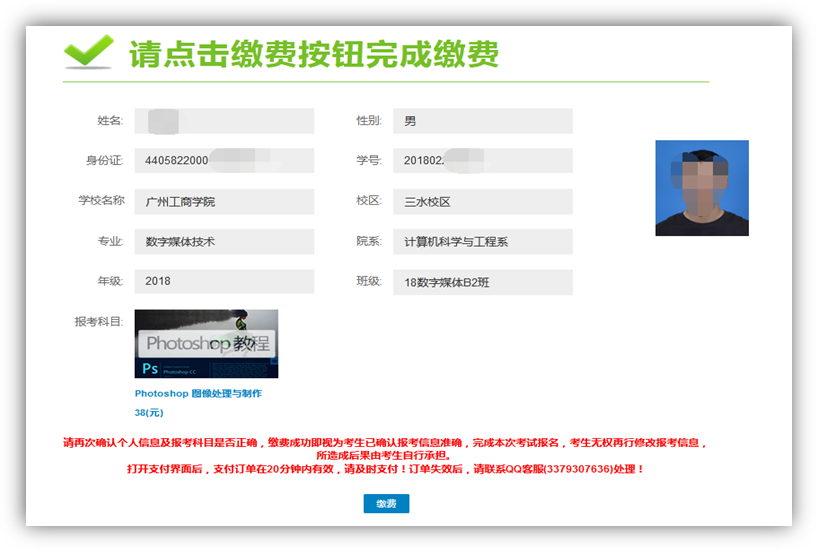Viewport: 816px width, 551px height.
Task: Click the 学号 student number field
Action: (x=482, y=161)
